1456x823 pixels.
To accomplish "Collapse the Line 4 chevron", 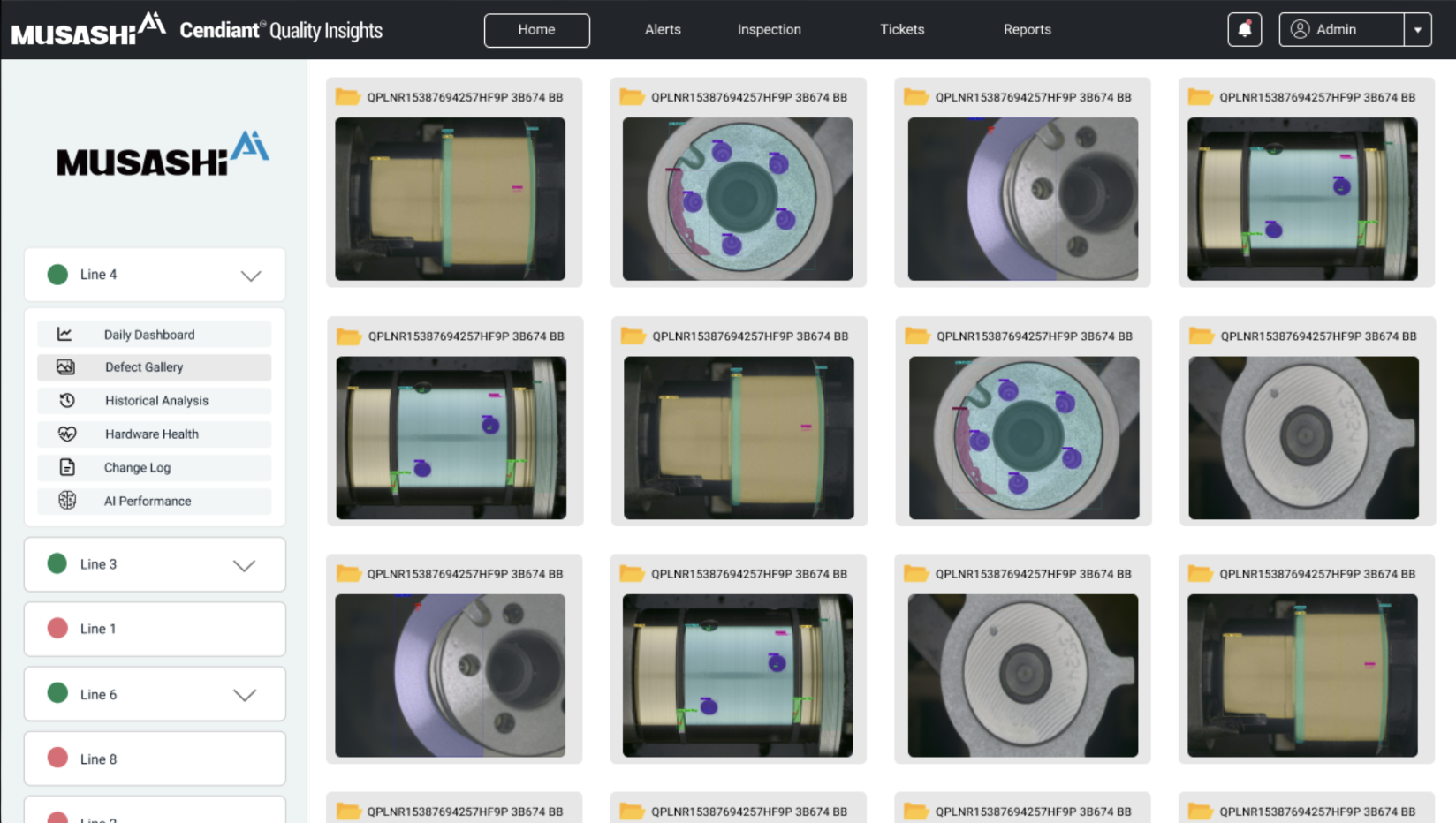I will point(251,276).
